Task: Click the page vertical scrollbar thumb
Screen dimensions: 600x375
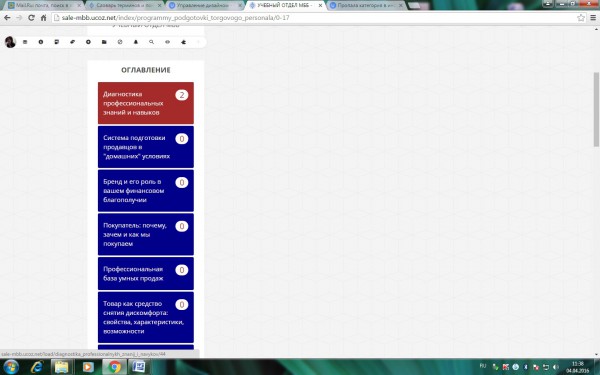Action: tap(596, 109)
